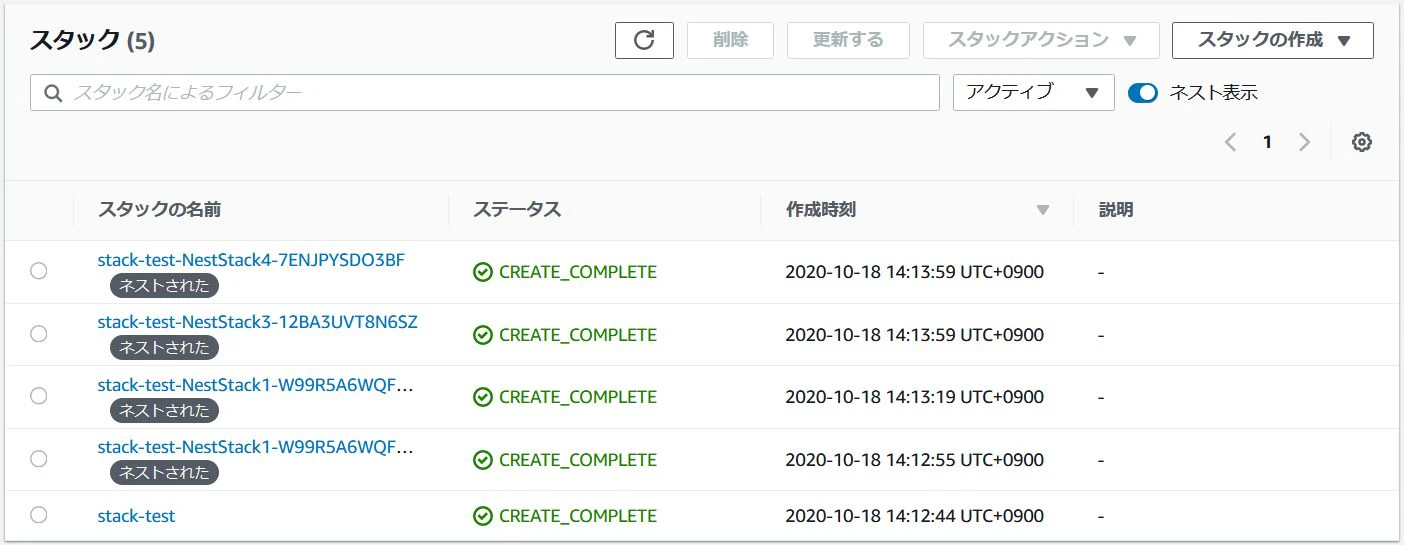Open NestStack1 link created at 14:12:55

pyautogui.click(x=255, y=447)
